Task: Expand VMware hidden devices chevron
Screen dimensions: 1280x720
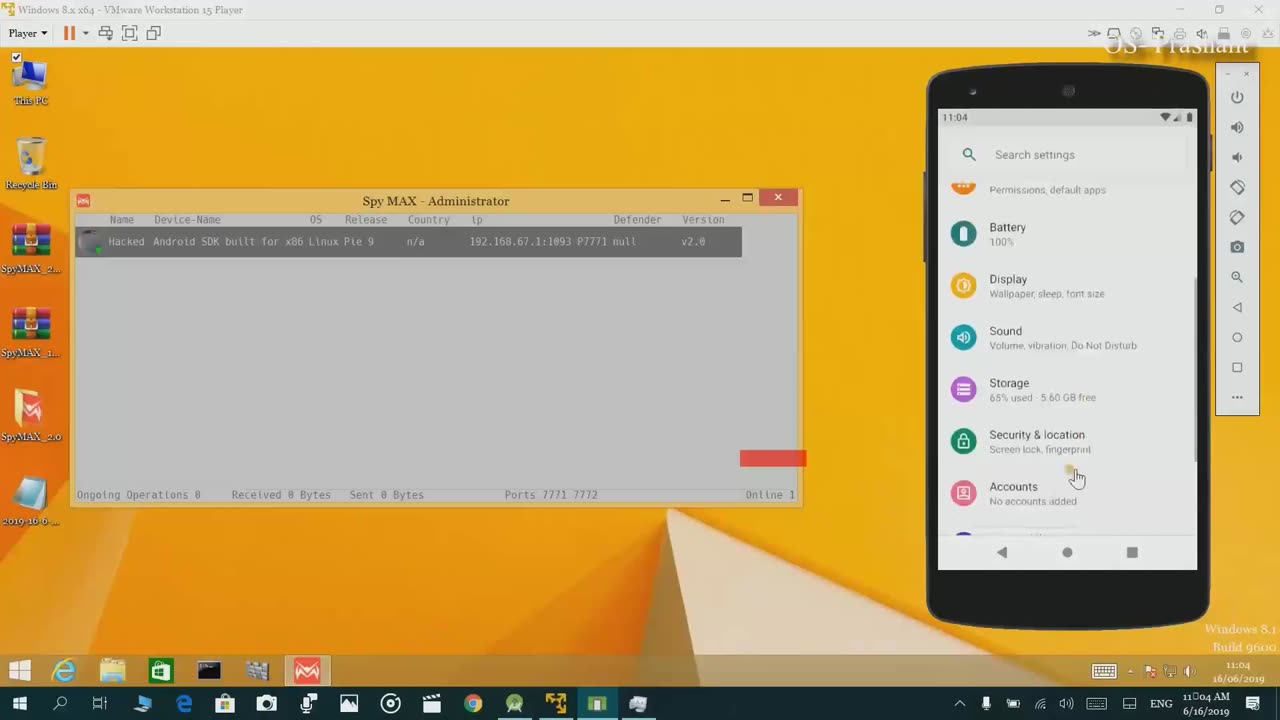Action: [1094, 33]
